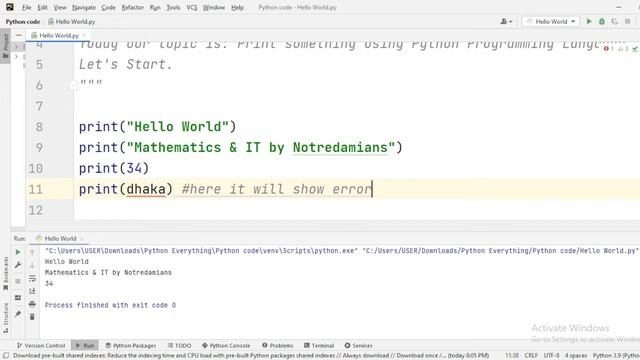
Task: Close the Hello World.py editor tab
Action: (84, 36)
